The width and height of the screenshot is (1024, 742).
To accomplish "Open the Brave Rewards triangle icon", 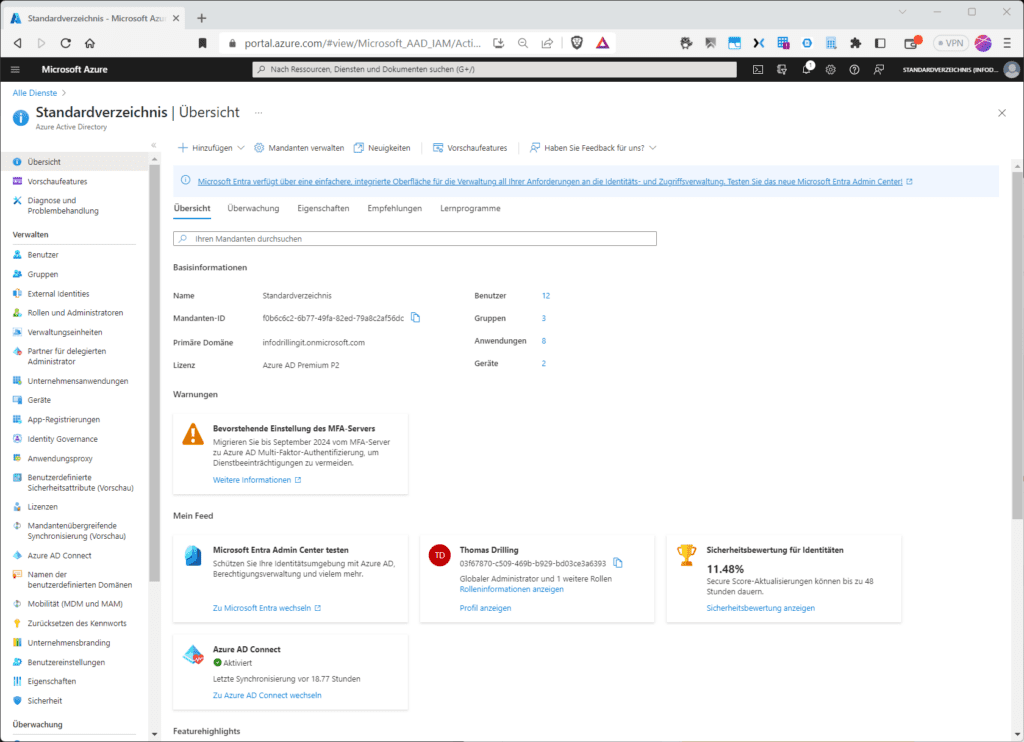I will coord(602,43).
